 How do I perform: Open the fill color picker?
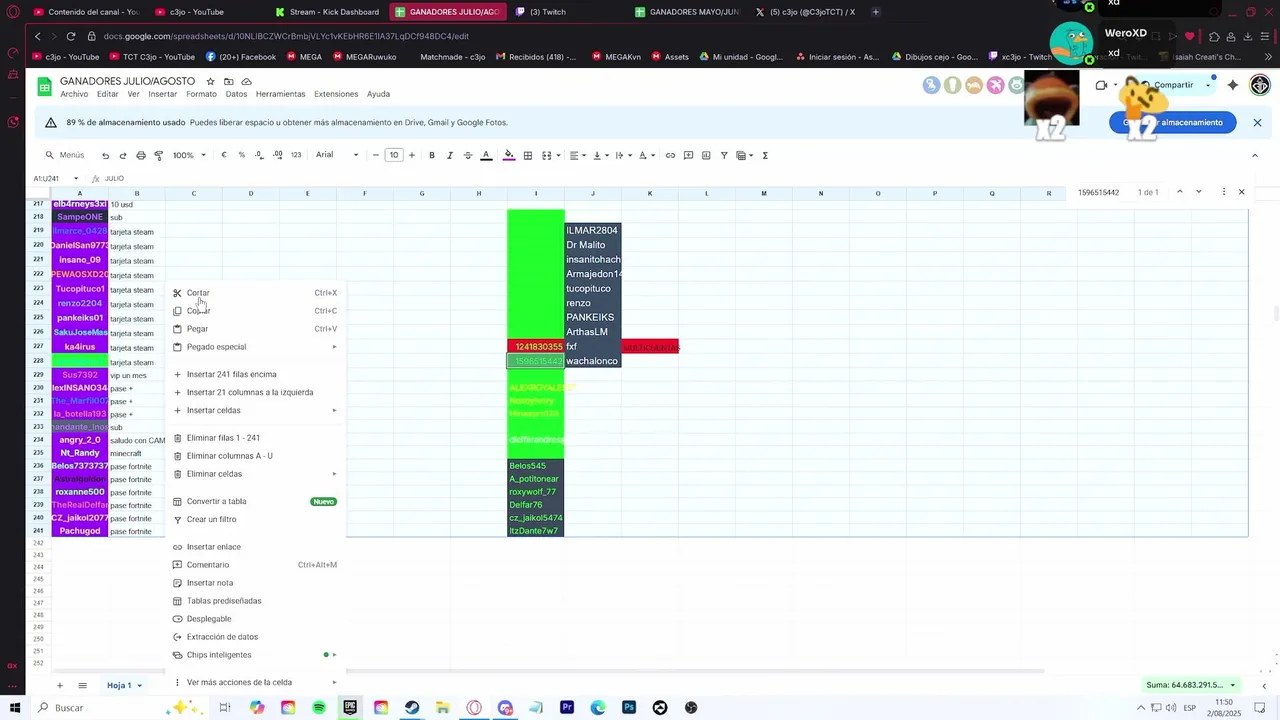509,155
